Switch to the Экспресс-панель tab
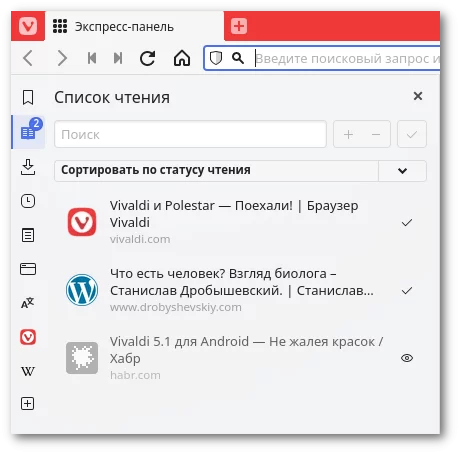 pyautogui.click(x=134, y=26)
